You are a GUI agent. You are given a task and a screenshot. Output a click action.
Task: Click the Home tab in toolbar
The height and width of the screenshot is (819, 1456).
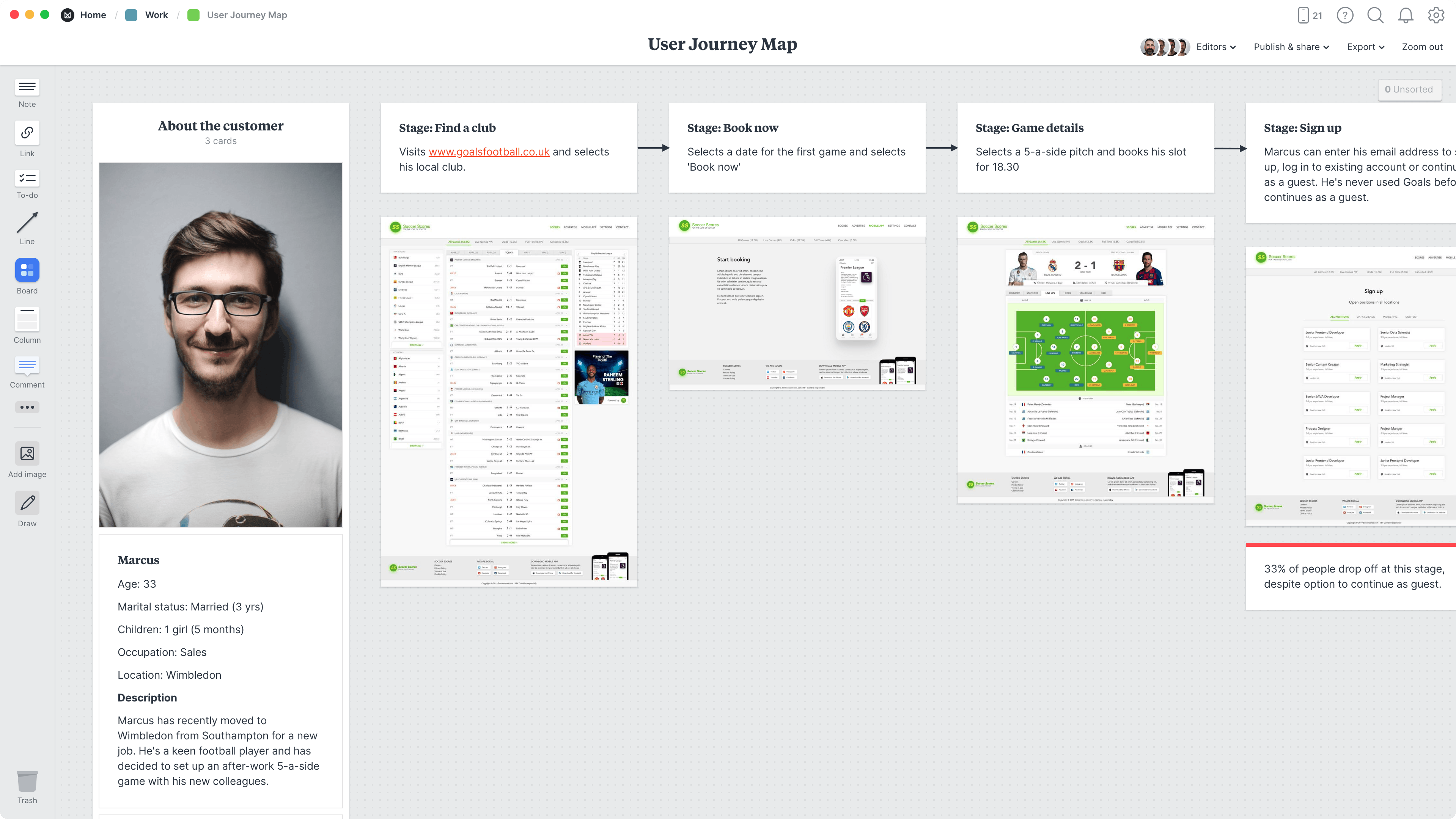(93, 14)
